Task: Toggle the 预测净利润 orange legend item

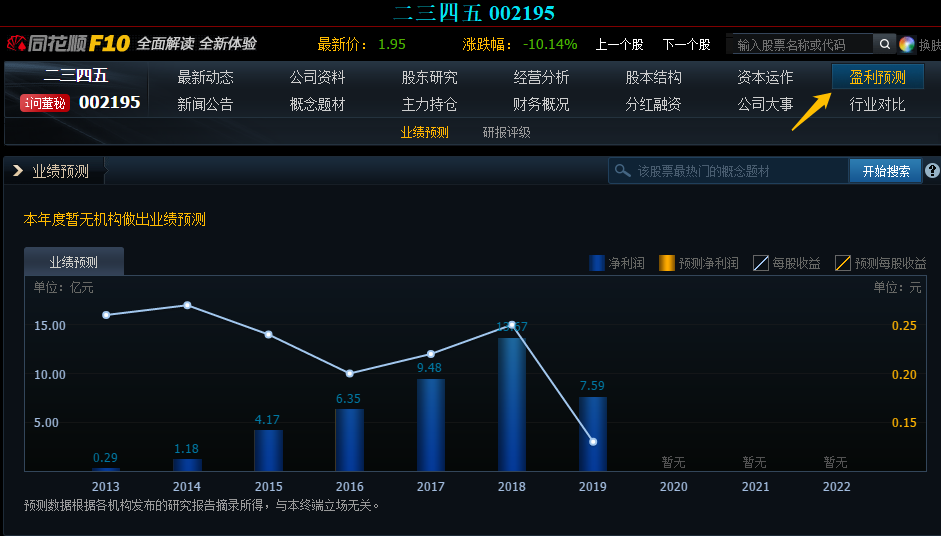Action: pyautogui.click(x=698, y=263)
